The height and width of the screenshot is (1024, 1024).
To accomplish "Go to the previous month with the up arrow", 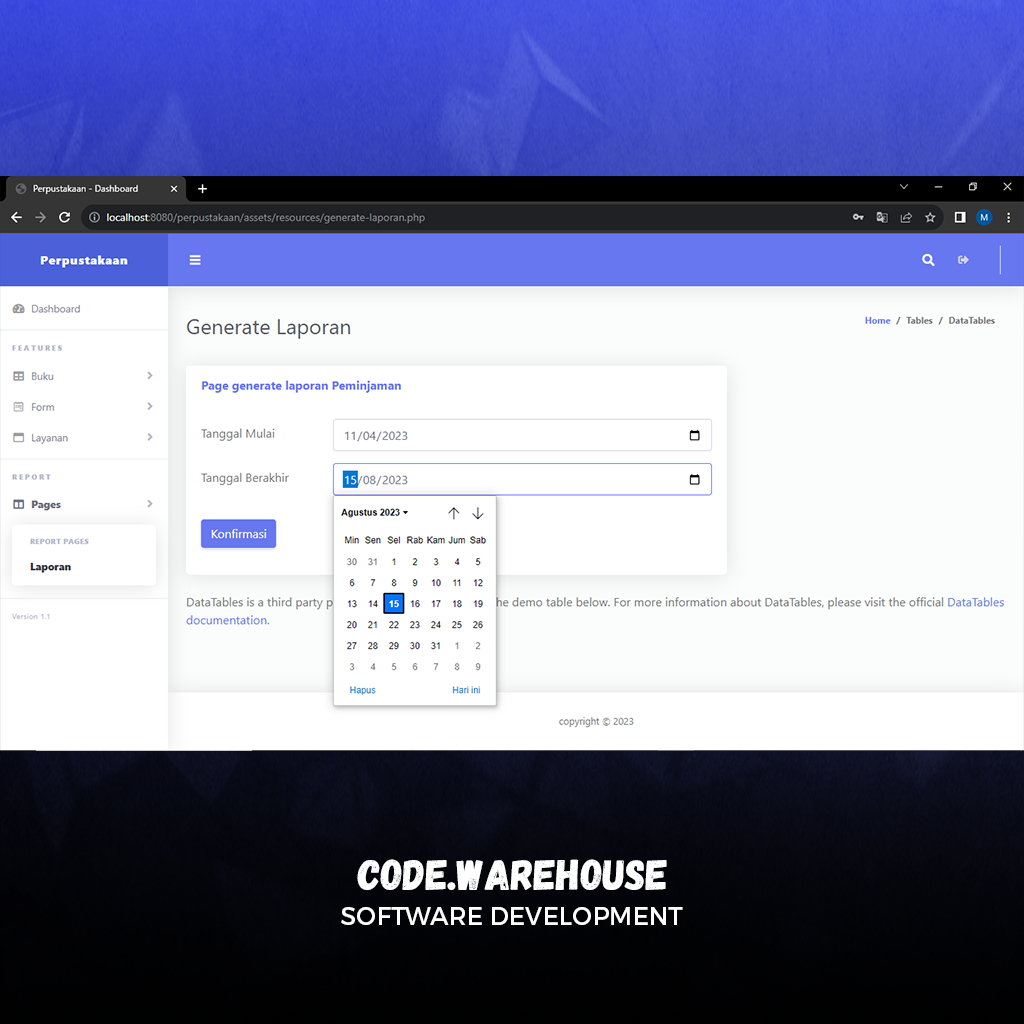I will tap(454, 513).
